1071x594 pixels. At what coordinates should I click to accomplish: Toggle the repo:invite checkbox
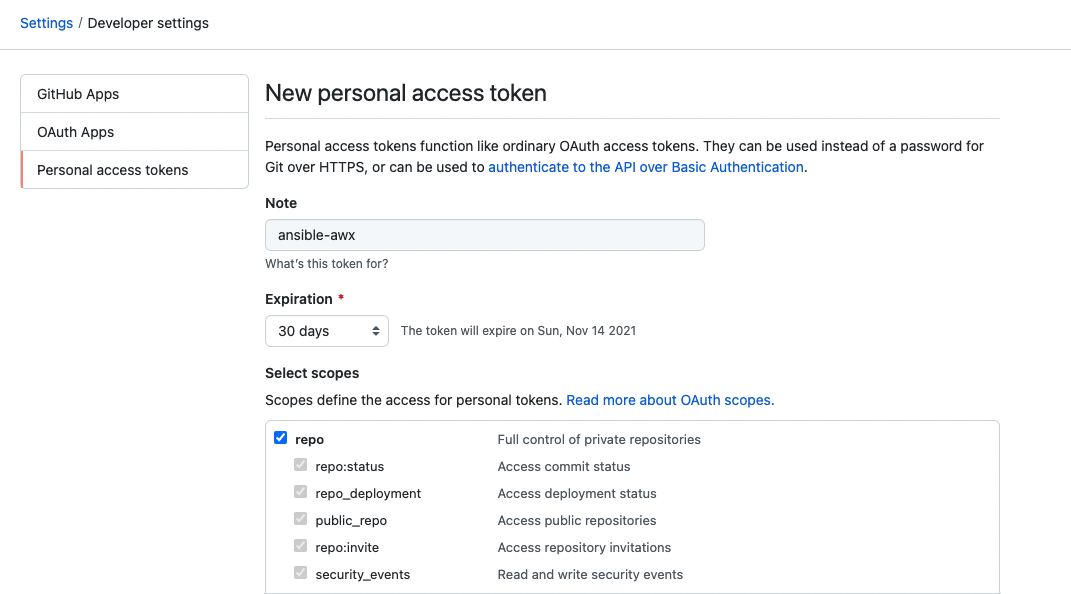[x=300, y=546]
